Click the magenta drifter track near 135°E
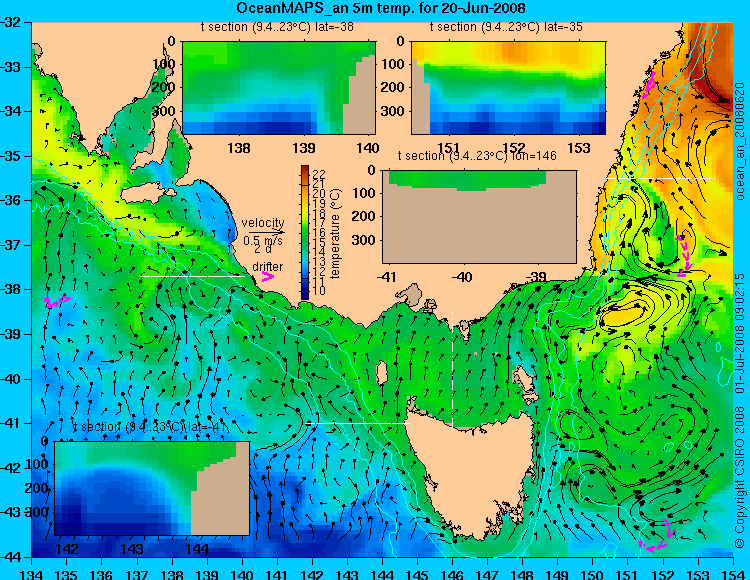Viewport: 750px width, 580px height. click(x=57, y=301)
